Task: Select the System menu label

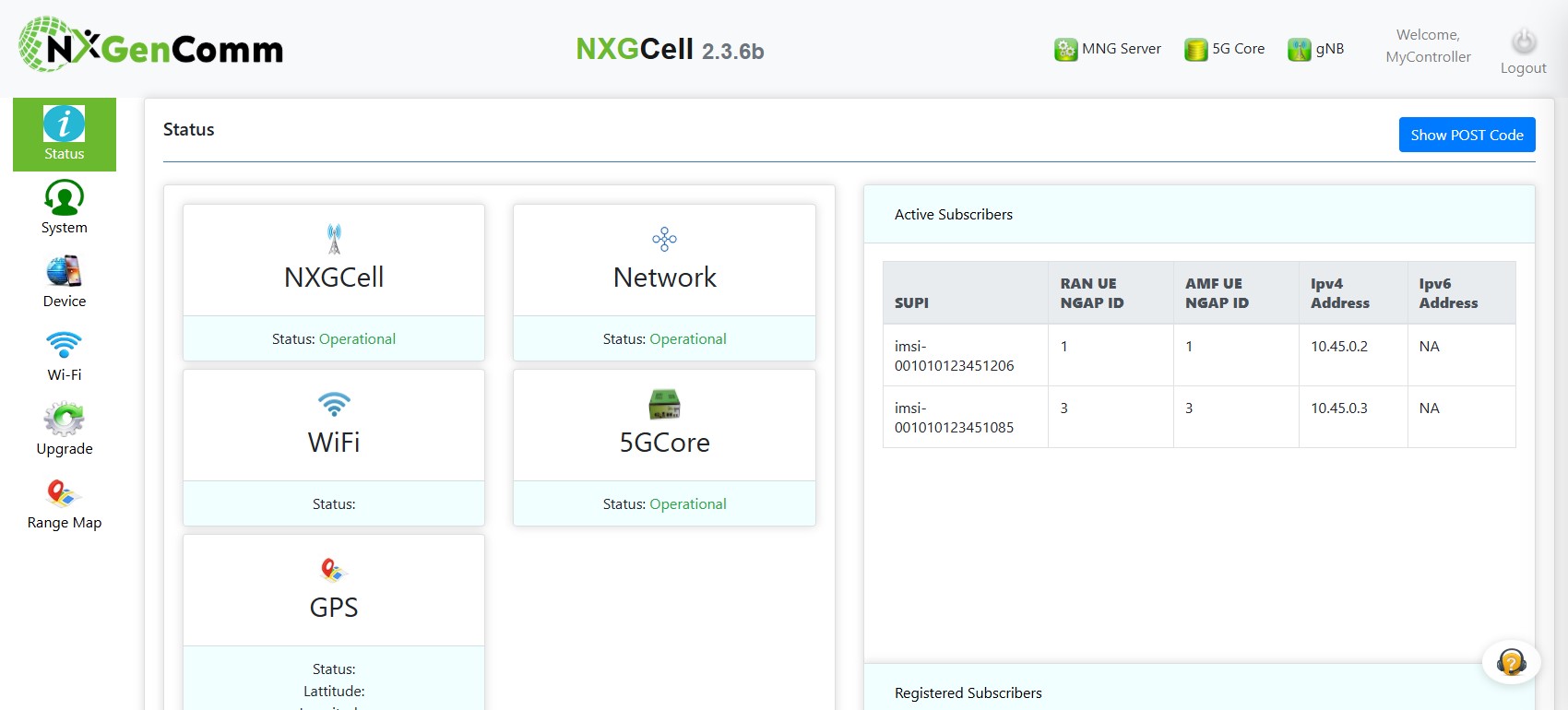Action: (x=65, y=228)
